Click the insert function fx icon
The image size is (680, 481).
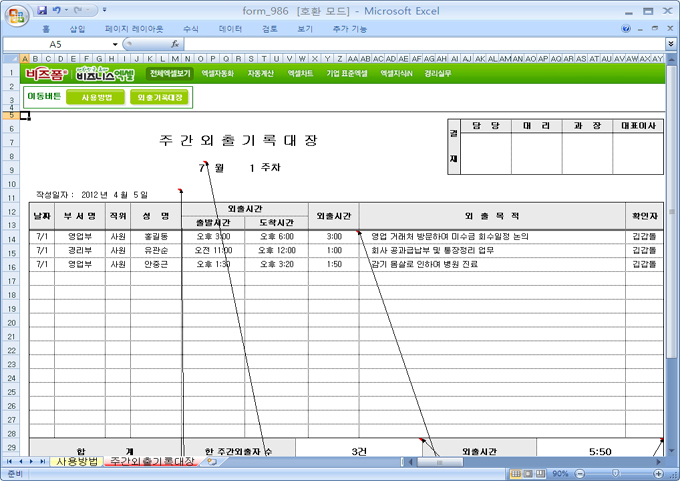tap(175, 45)
